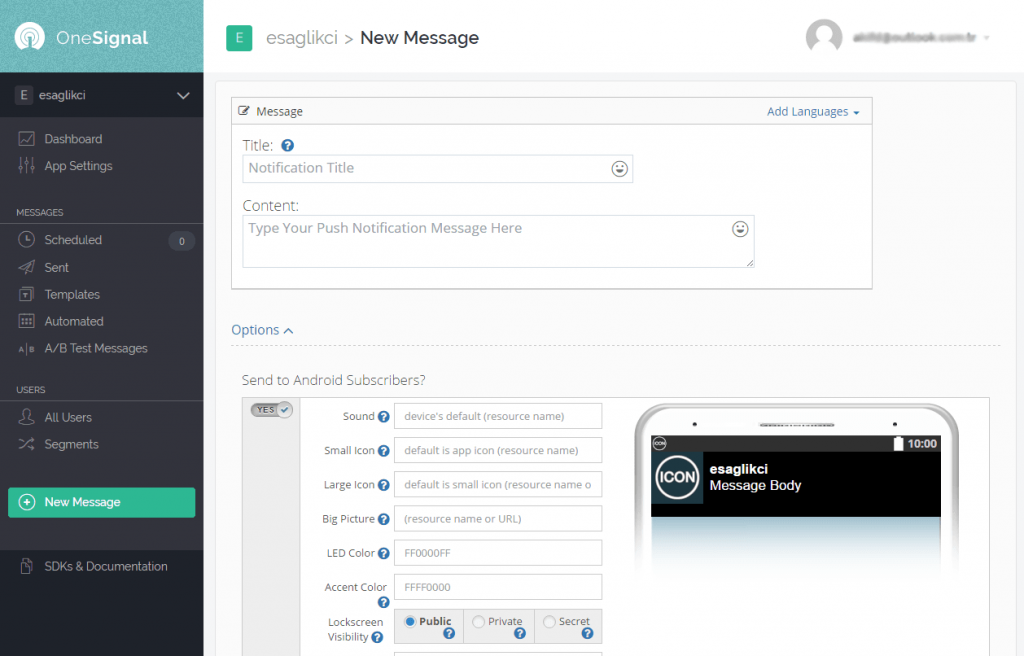Click the help icon next to Title
The width and height of the screenshot is (1024, 656).
[287, 145]
